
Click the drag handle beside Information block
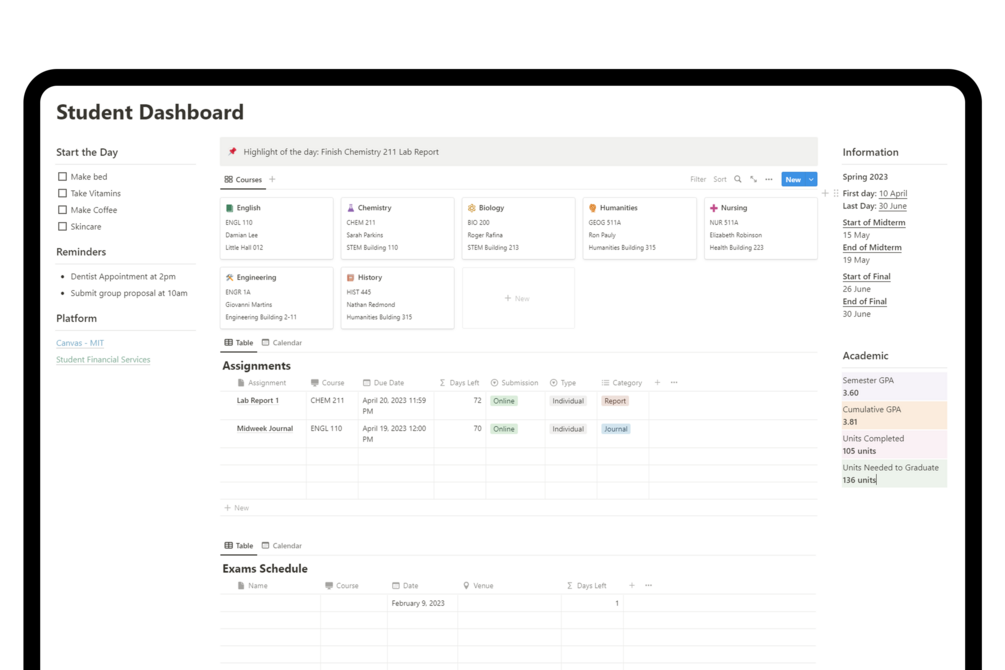pos(836,193)
